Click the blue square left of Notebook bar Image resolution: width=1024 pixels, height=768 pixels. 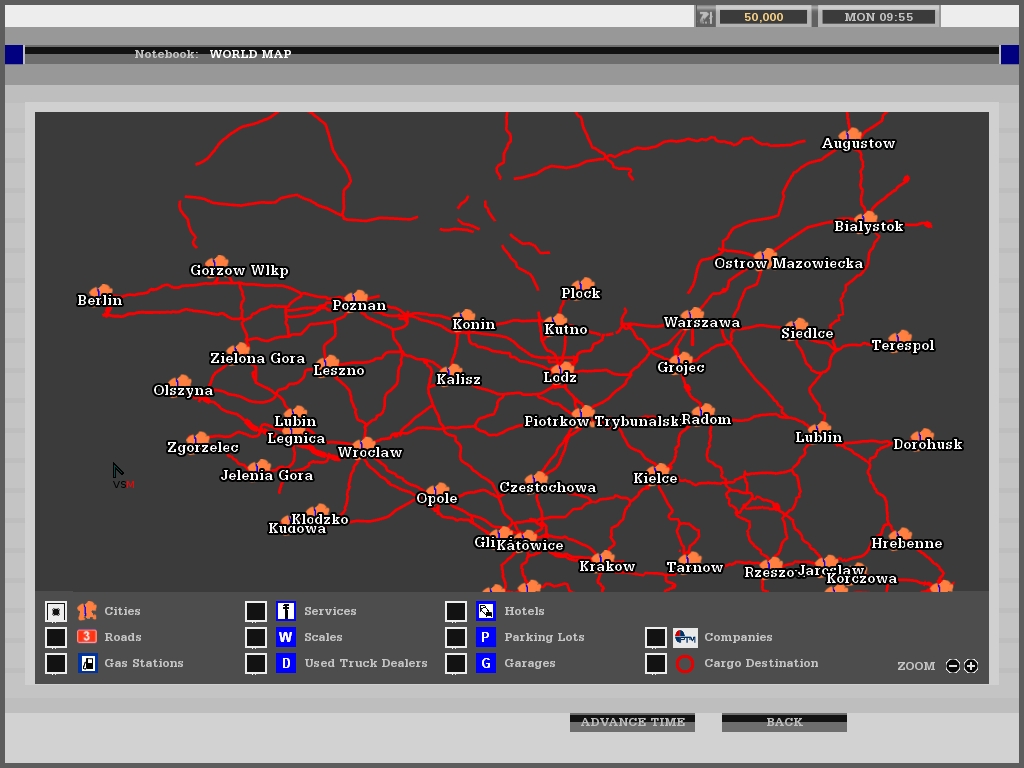coord(14,54)
